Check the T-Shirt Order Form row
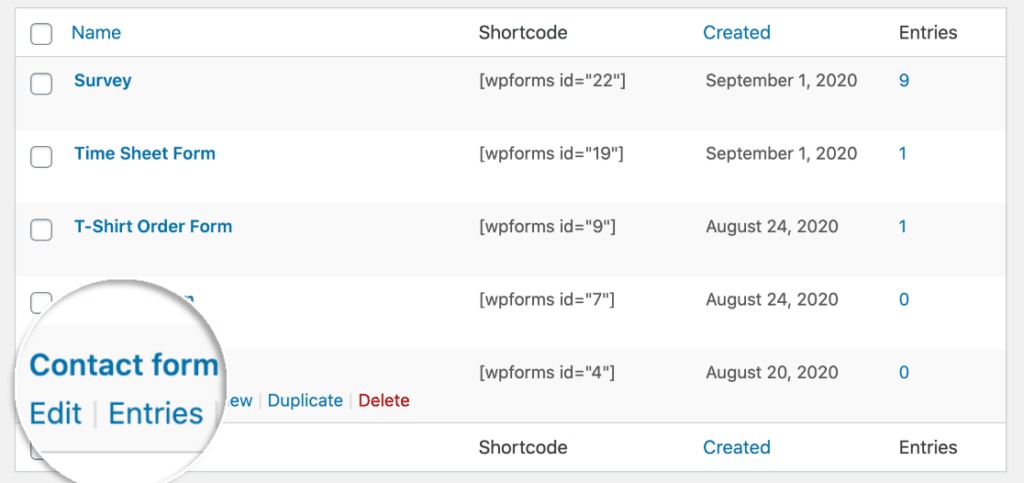Screen dimensions: 1024x483 [41, 230]
